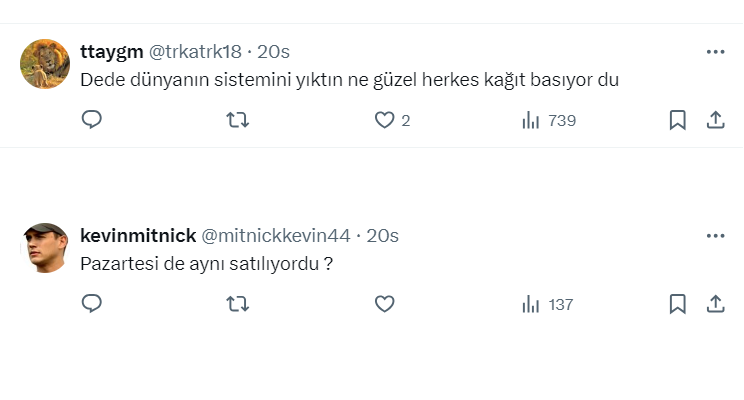The width and height of the screenshot is (744, 400).
Task: Open ttaygm's lion profile picture
Action: click(45, 64)
